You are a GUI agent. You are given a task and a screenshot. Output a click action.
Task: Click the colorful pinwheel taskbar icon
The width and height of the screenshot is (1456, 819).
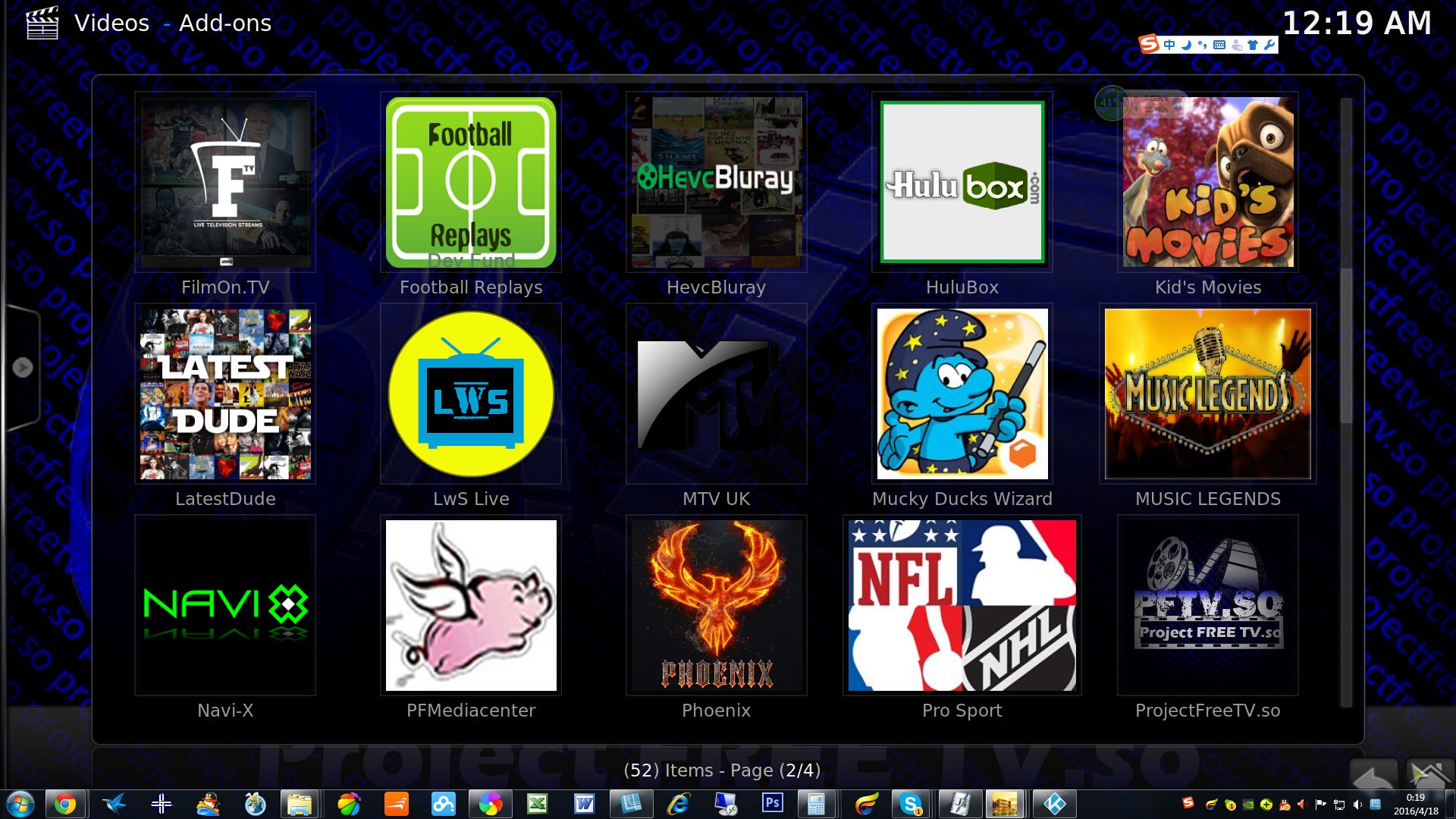(491, 804)
